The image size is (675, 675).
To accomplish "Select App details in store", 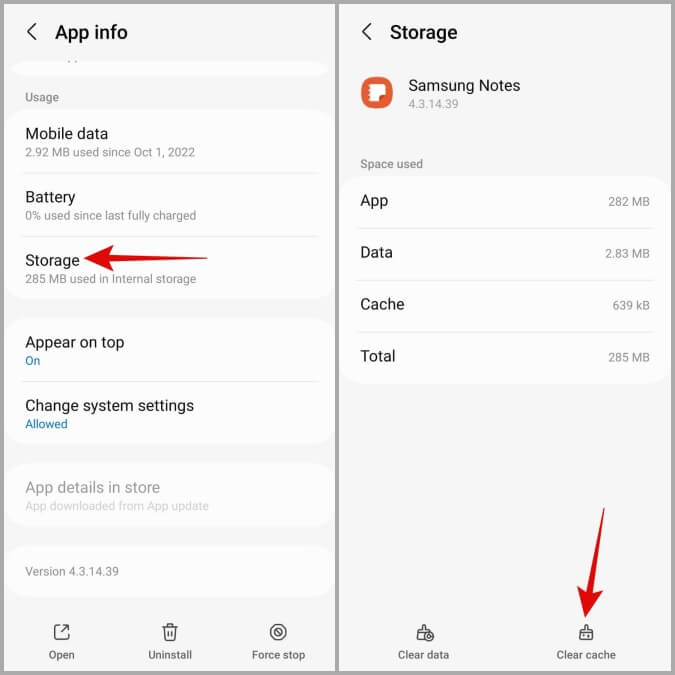I will coord(170,495).
